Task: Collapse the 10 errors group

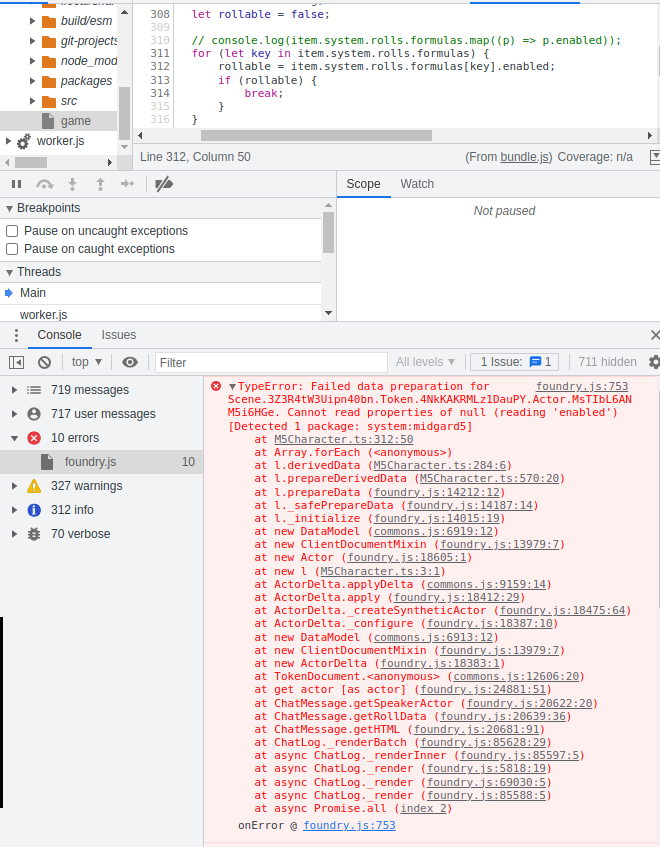Action: pos(13,438)
